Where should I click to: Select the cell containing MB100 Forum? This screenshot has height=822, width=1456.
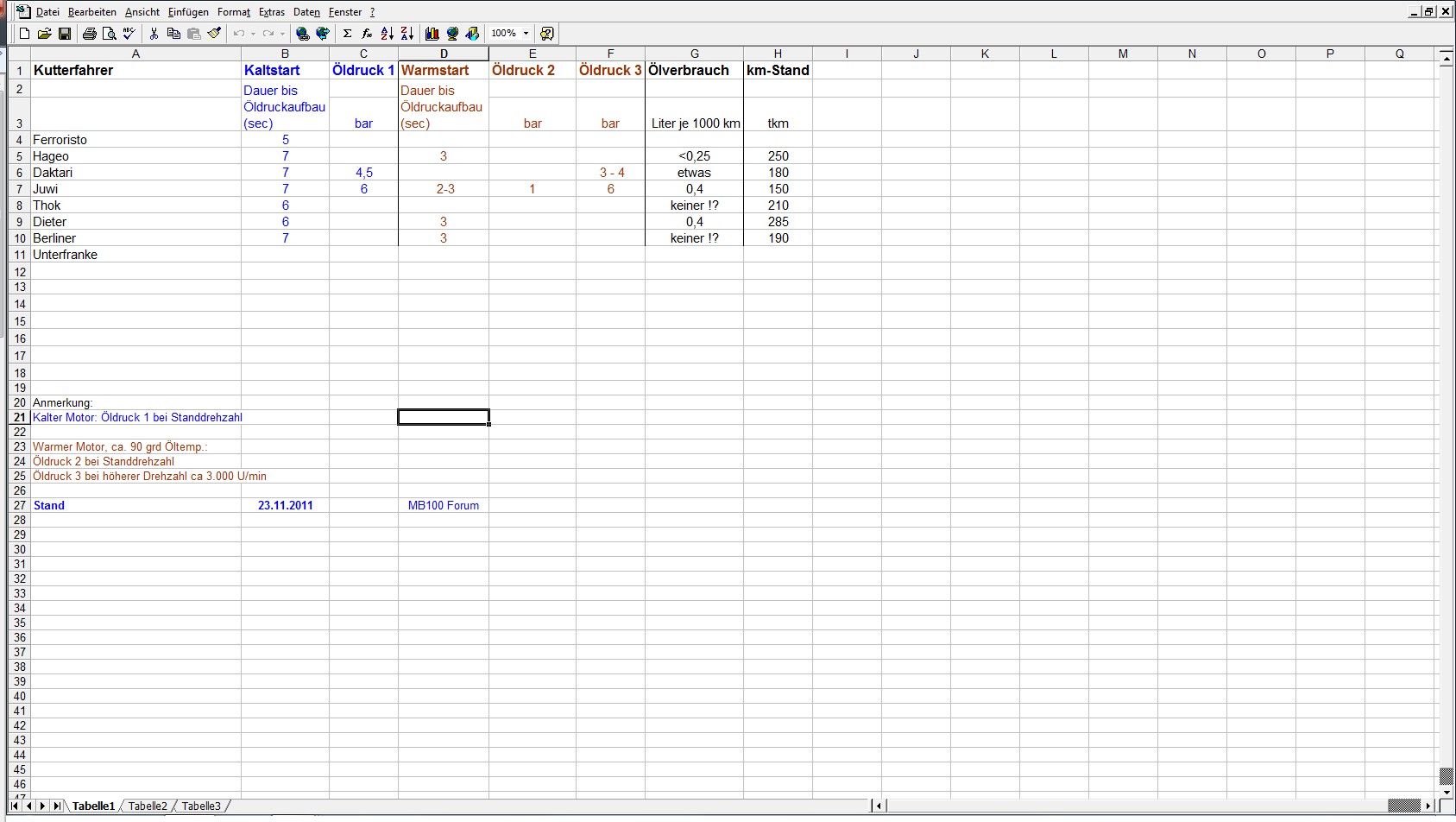point(443,506)
